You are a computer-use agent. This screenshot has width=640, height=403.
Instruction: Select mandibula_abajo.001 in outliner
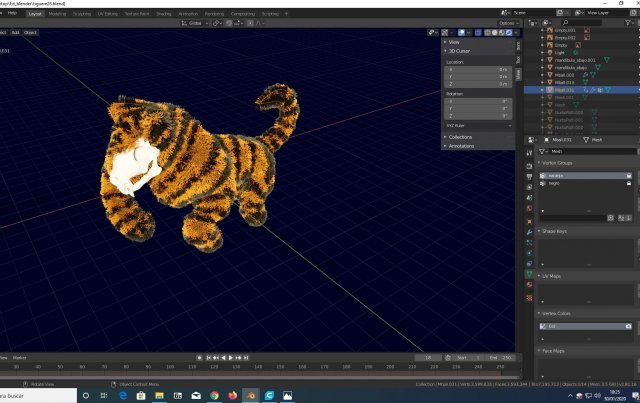click(x=575, y=60)
